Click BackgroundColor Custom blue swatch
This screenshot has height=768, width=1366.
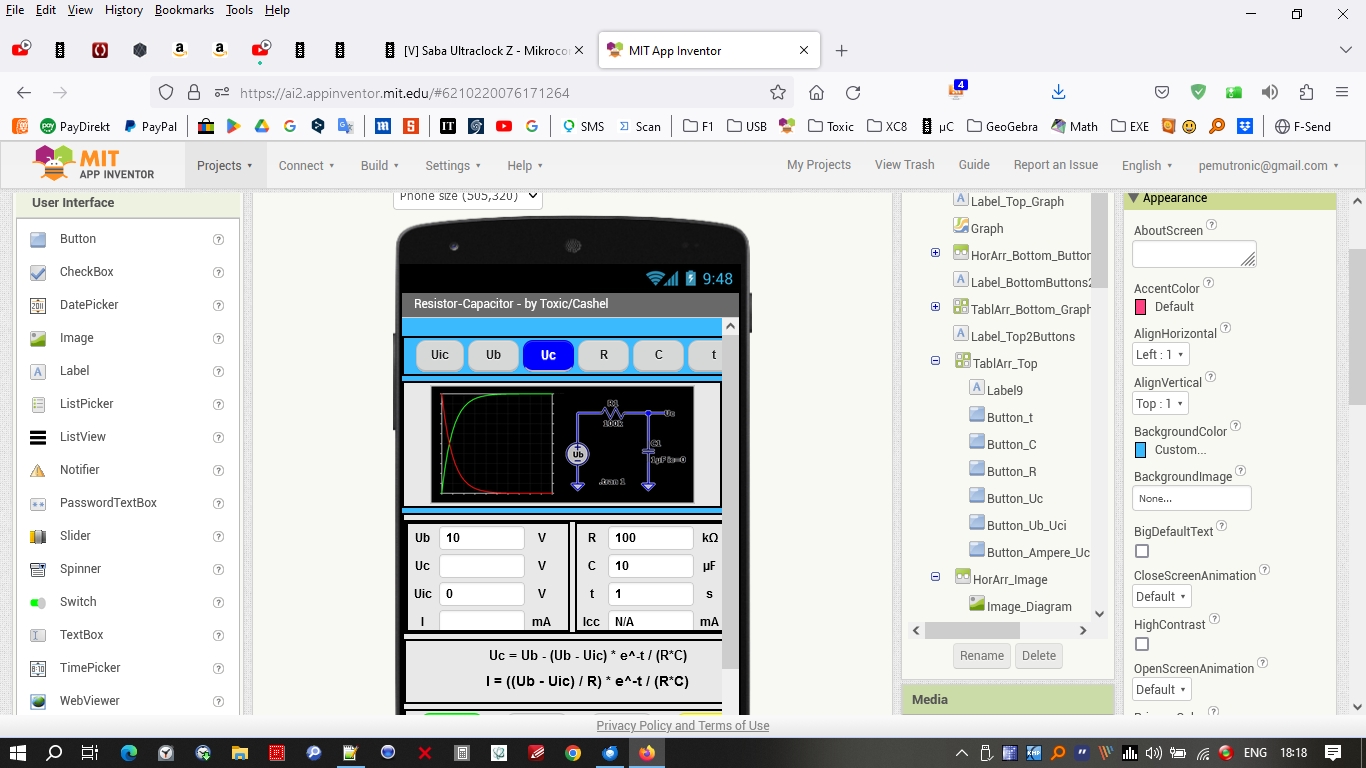1141,450
